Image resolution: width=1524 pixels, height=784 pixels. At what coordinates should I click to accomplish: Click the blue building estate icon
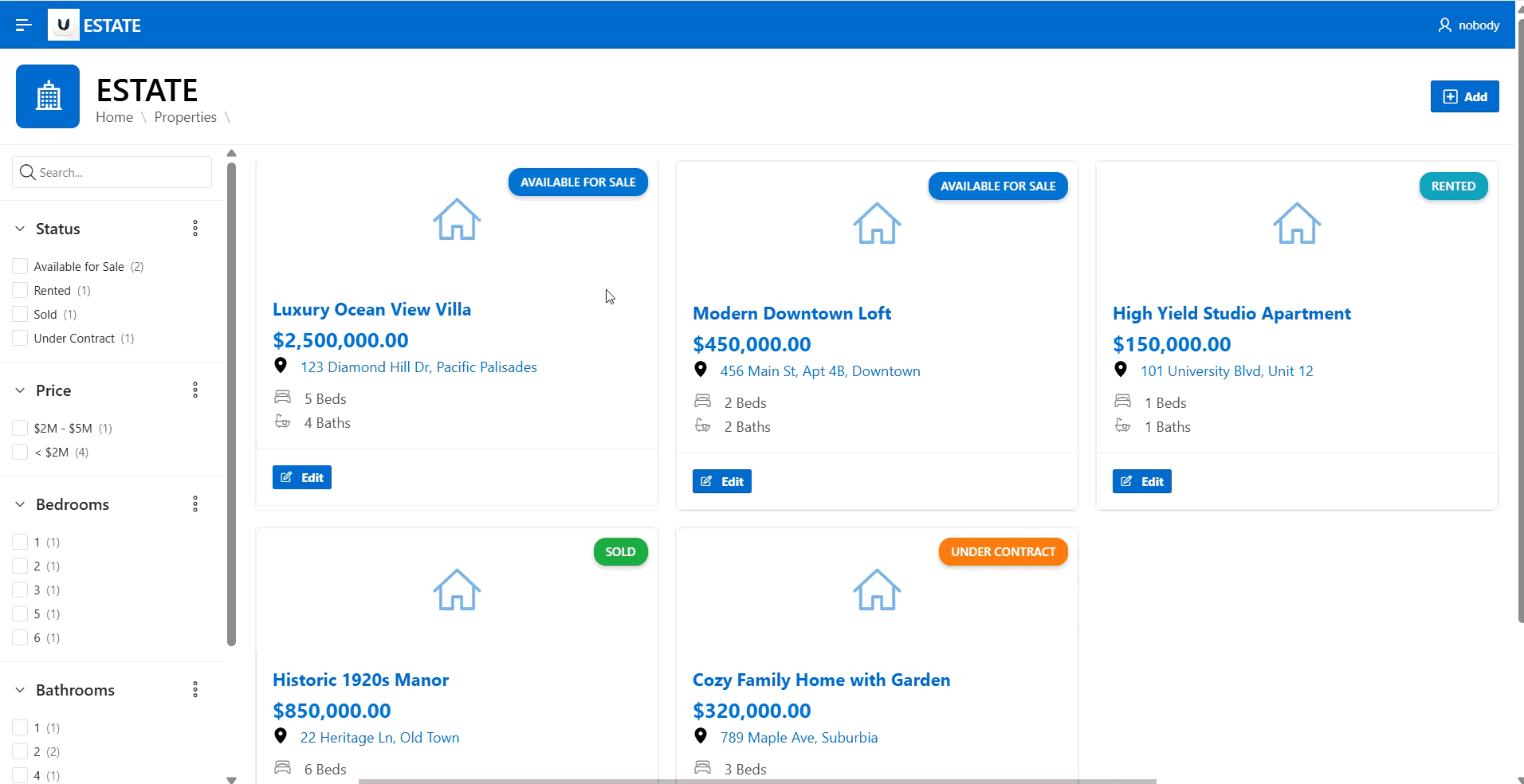(48, 96)
